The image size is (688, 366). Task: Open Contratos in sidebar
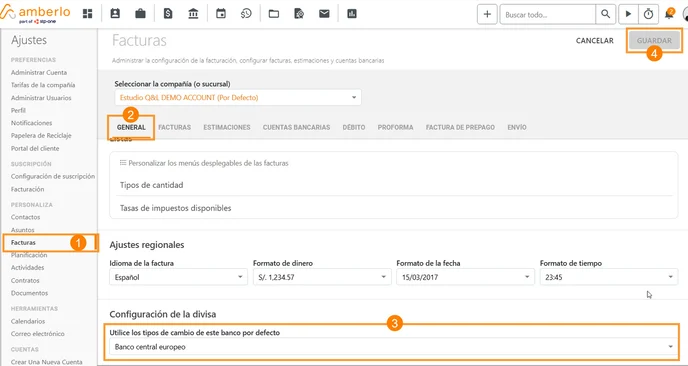(25, 280)
